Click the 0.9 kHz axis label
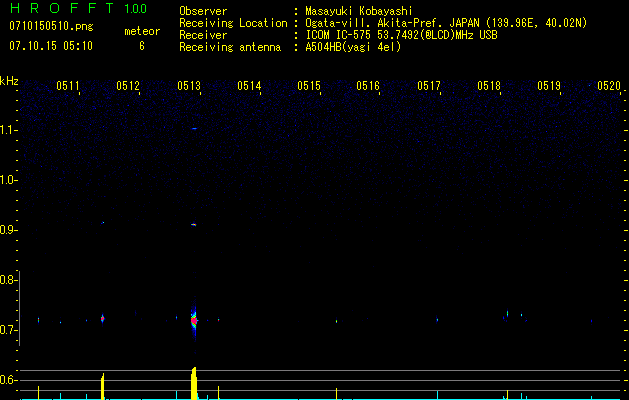Screen dimensions: 629x400 [x=7, y=230]
